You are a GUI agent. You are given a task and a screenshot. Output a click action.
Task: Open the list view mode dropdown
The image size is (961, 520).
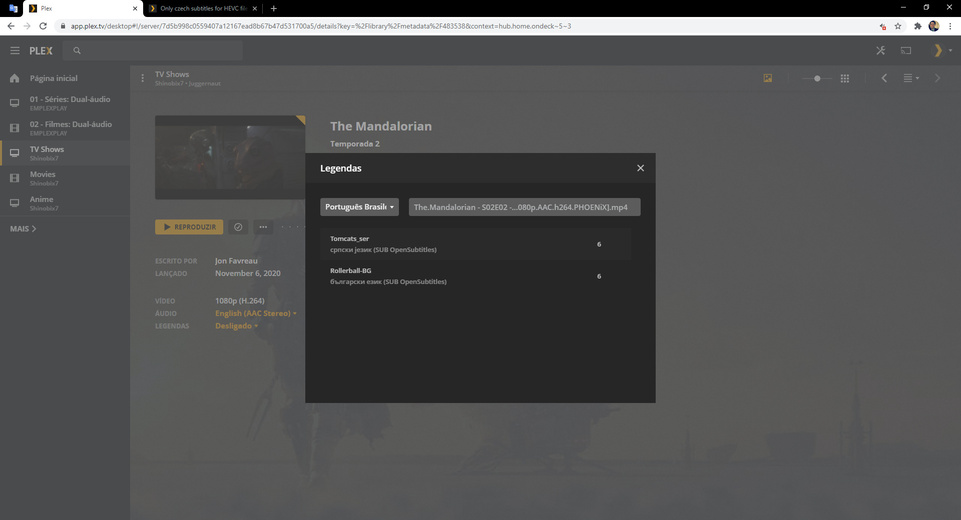pyautogui.click(x=911, y=78)
